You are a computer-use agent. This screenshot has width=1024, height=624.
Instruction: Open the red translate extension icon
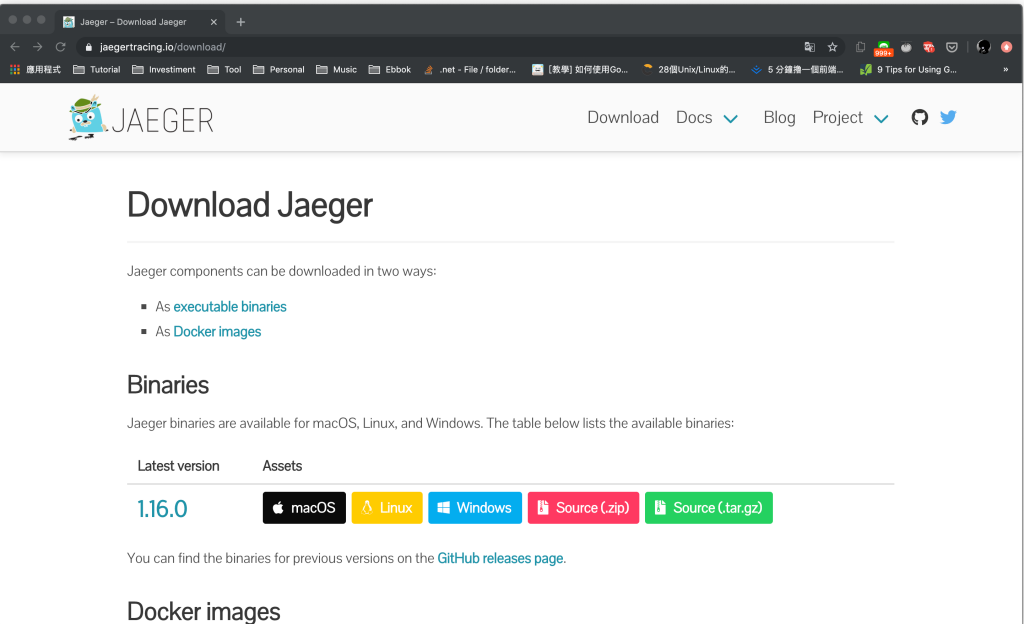click(x=929, y=47)
